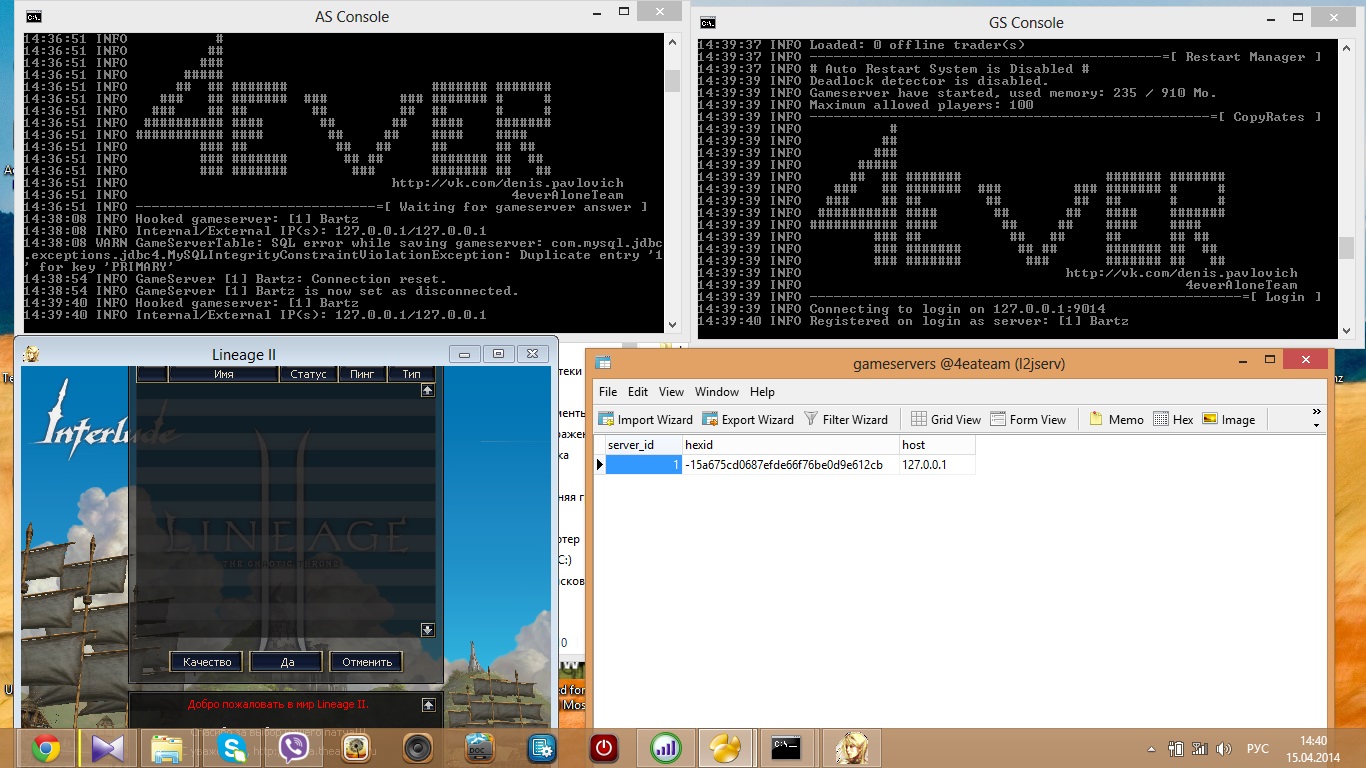Viewport: 1366px width, 768px height.
Task: Open network status icon in system tray
Action: point(1200,748)
